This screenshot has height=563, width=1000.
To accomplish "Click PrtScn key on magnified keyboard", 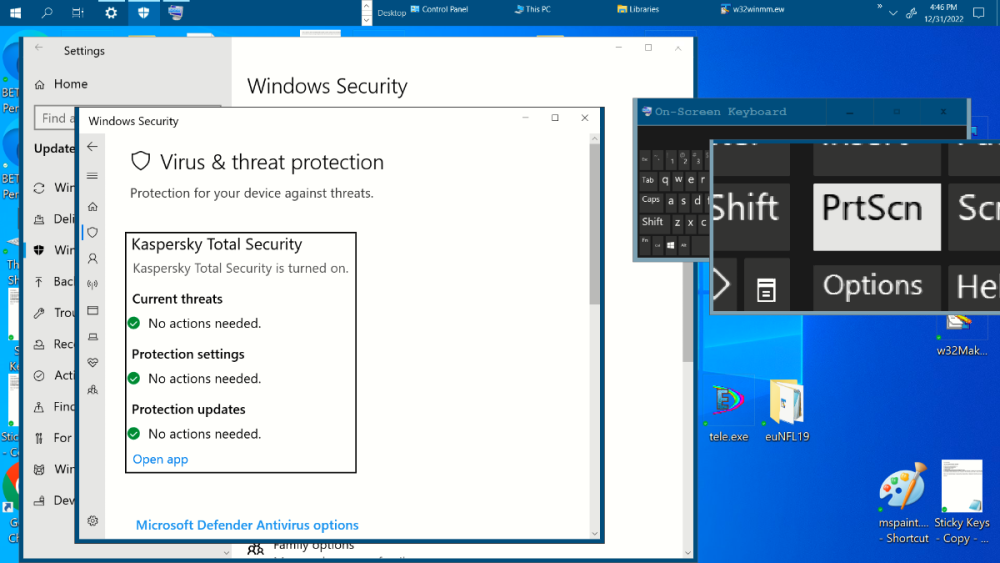I will 876,217.
